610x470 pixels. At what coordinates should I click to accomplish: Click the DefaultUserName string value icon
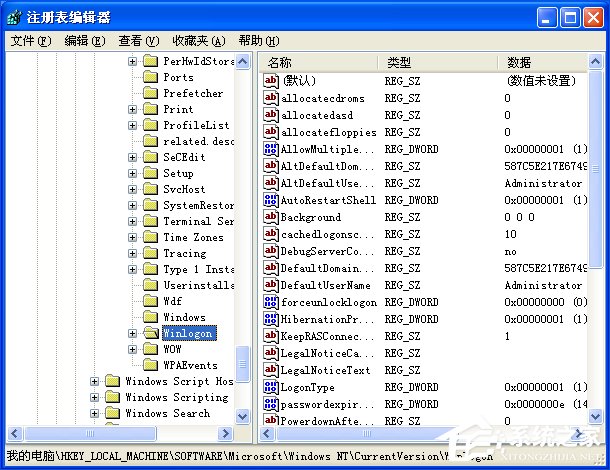click(x=270, y=285)
